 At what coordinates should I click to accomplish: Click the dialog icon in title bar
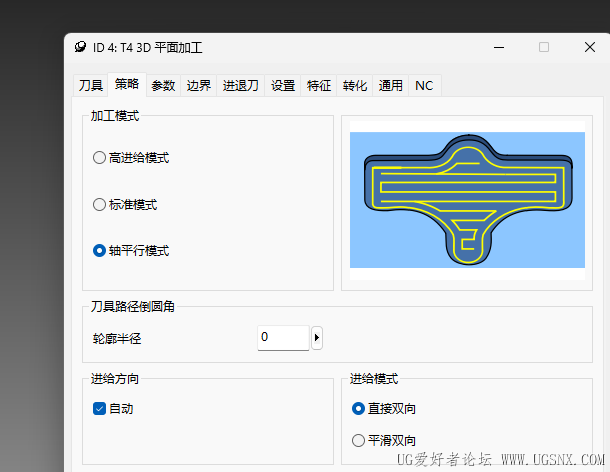click(80, 47)
